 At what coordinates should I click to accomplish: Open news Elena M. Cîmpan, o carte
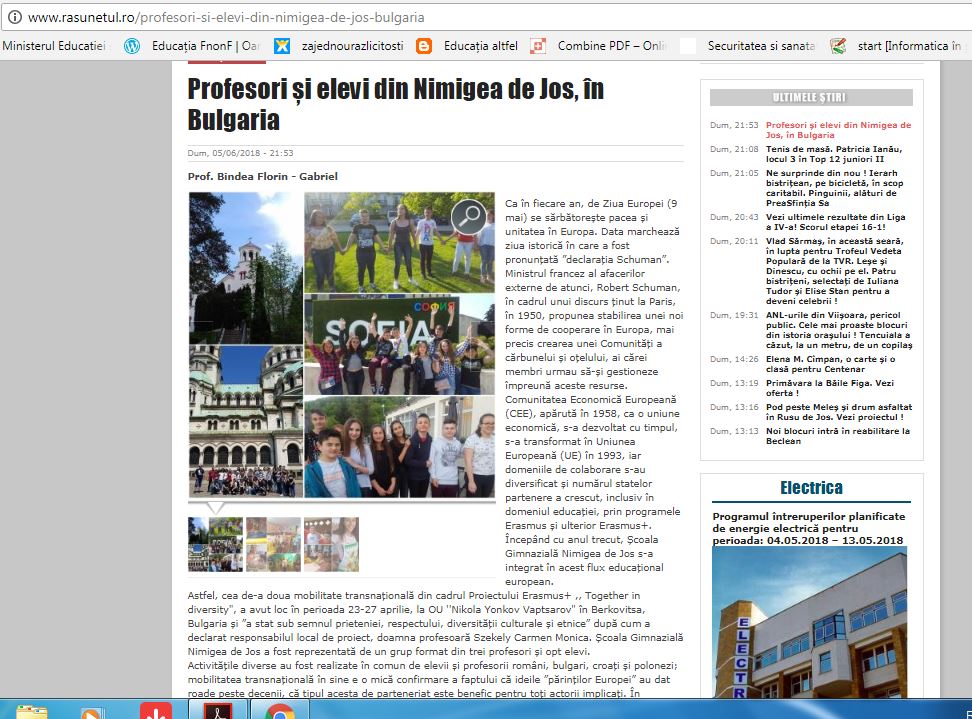[830, 364]
